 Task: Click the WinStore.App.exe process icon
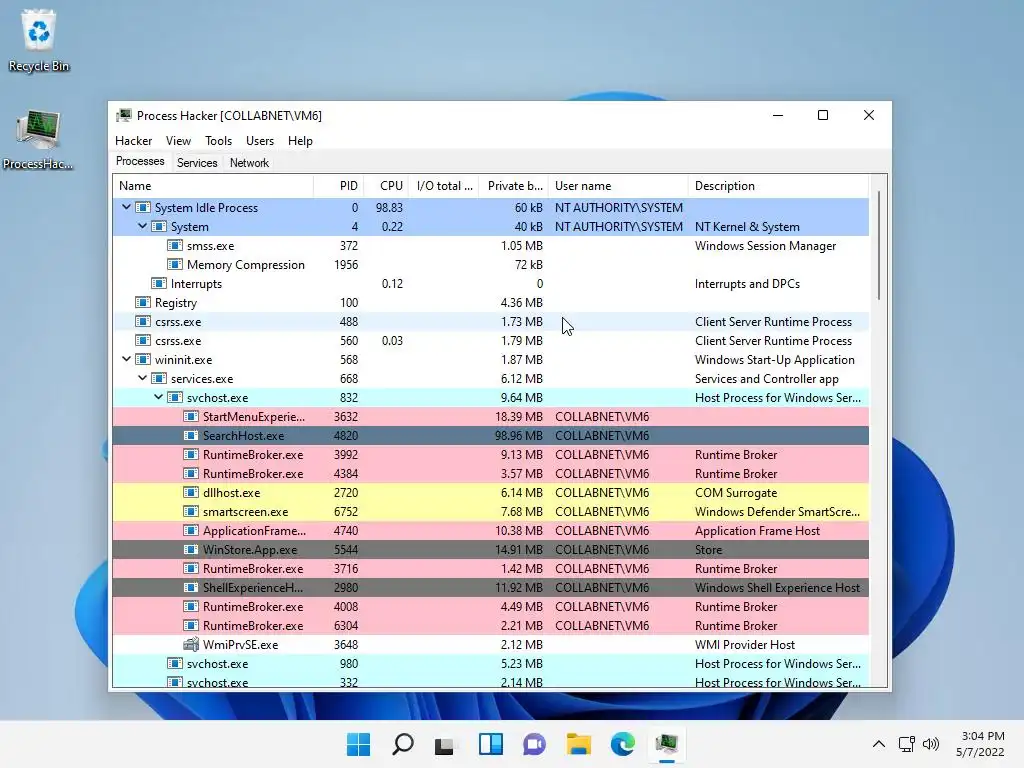(191, 549)
